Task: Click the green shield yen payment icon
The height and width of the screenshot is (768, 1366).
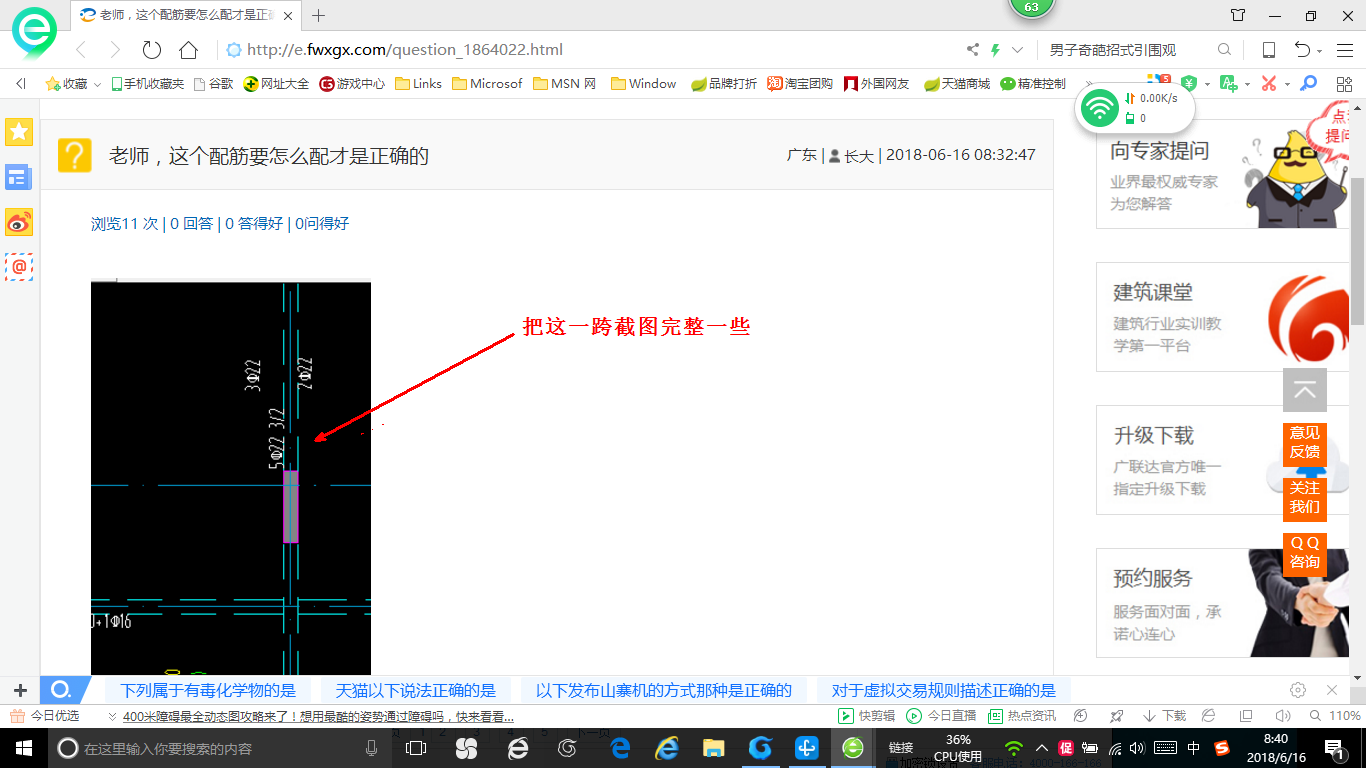Action: point(1188,84)
